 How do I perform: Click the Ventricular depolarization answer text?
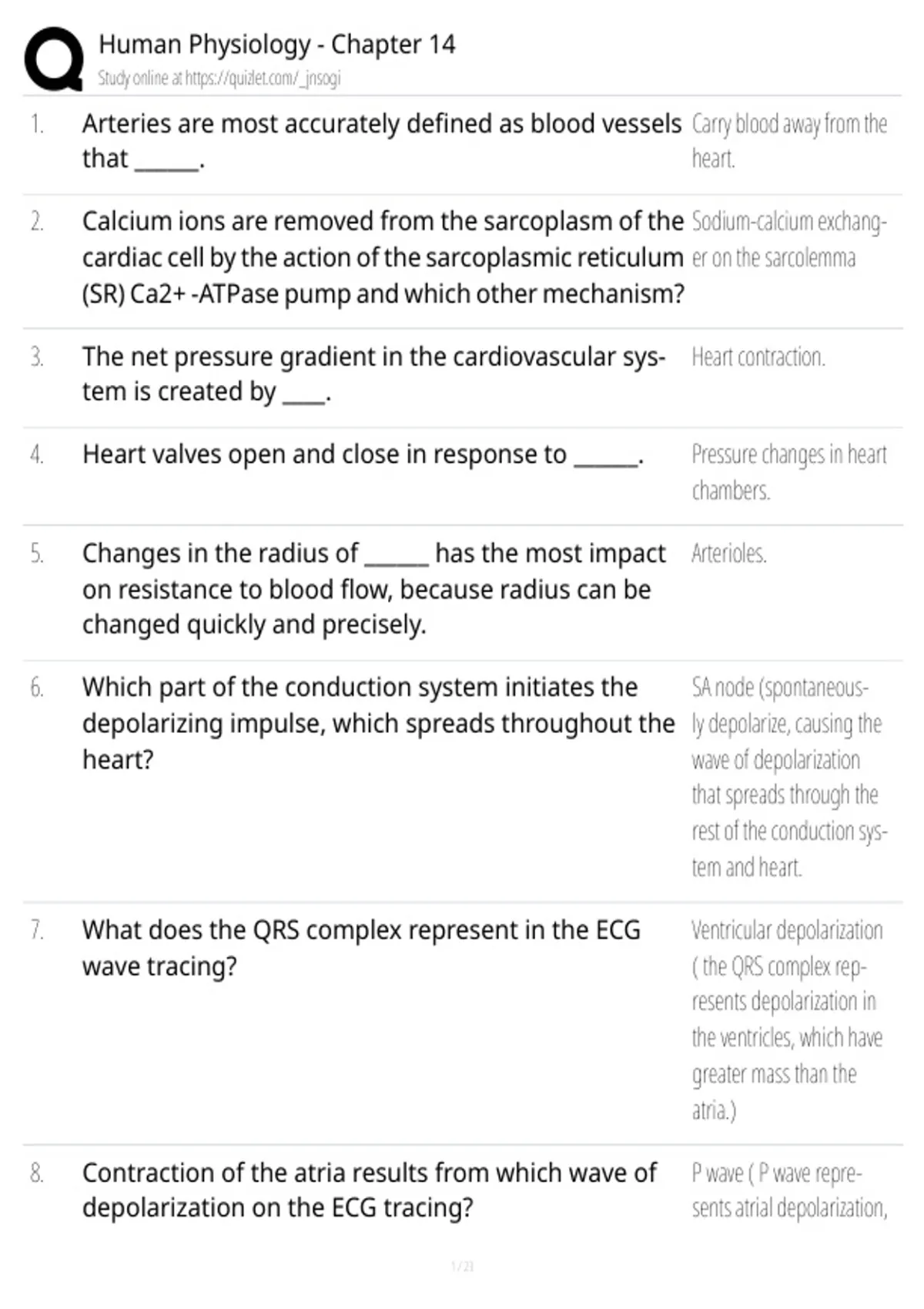pyautogui.click(x=787, y=1020)
